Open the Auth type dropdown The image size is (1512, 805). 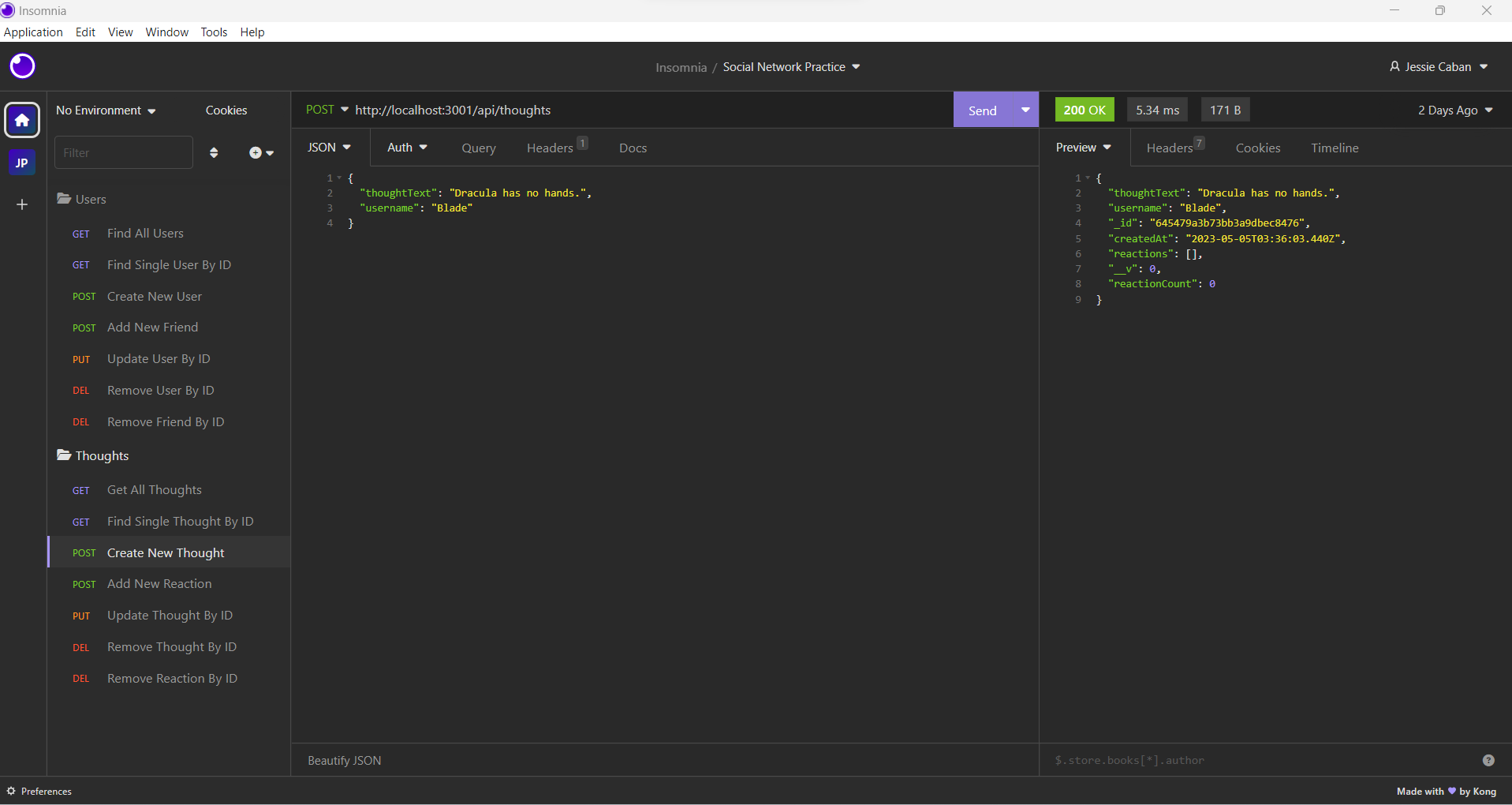[407, 148]
